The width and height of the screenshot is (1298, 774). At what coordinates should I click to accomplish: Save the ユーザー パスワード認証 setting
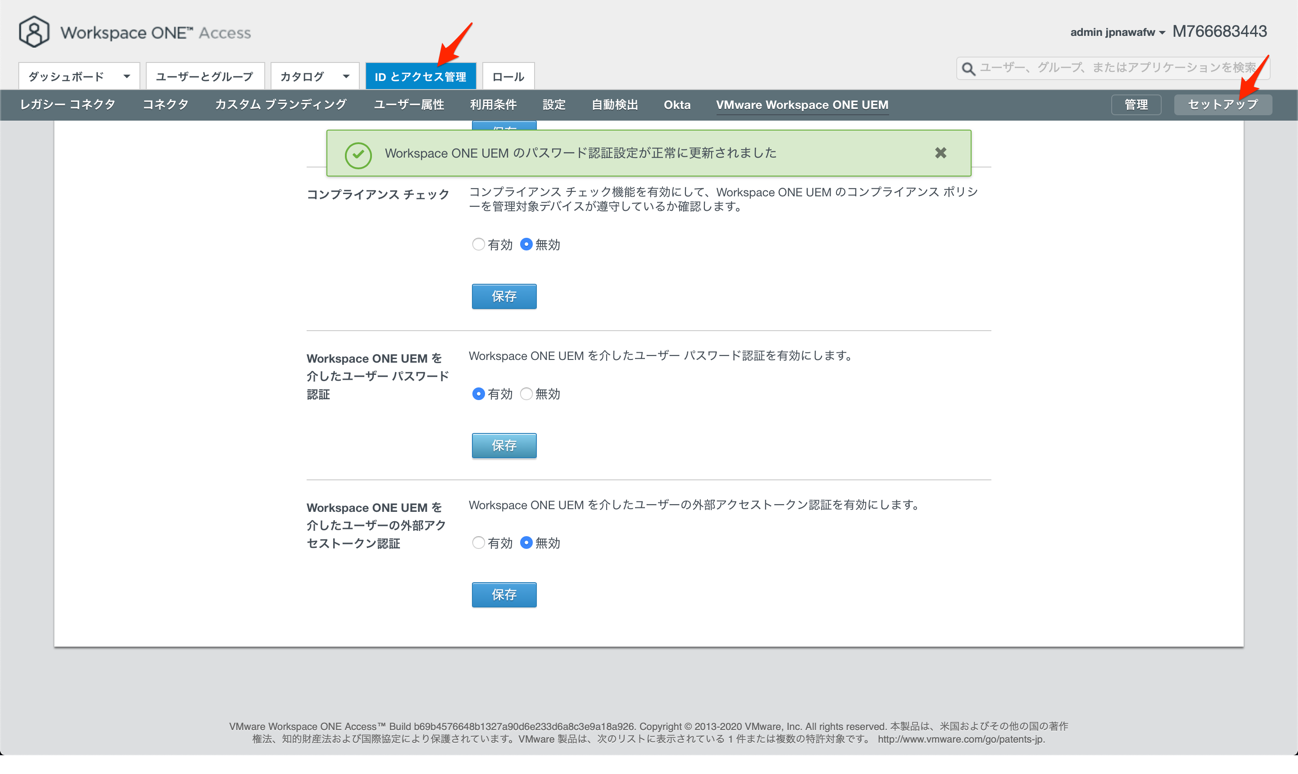click(504, 445)
